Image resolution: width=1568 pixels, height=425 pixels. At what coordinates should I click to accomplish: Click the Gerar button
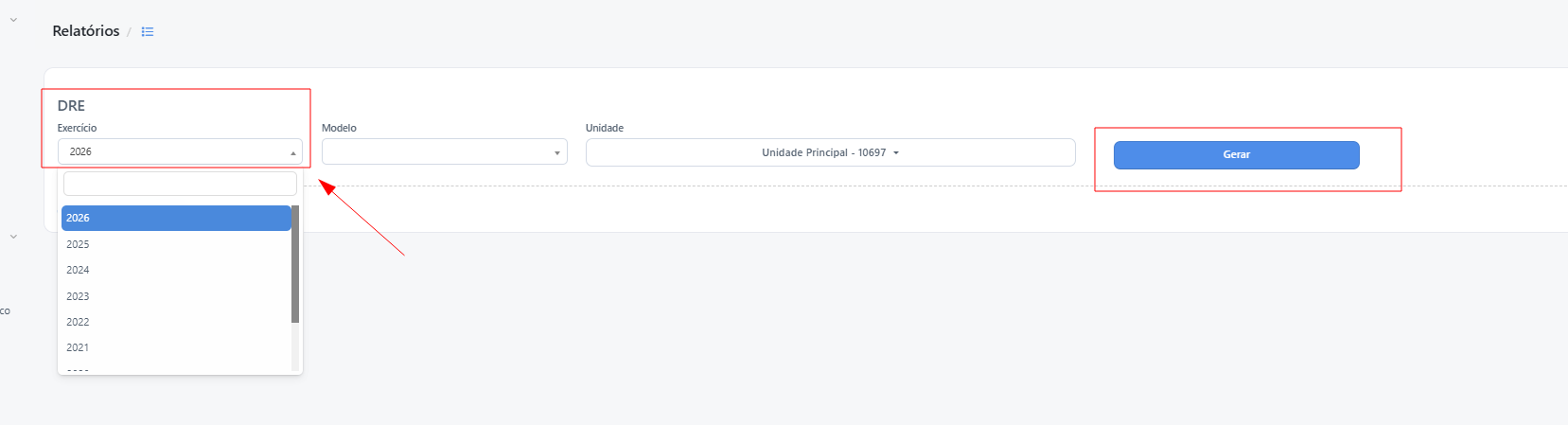1236,155
